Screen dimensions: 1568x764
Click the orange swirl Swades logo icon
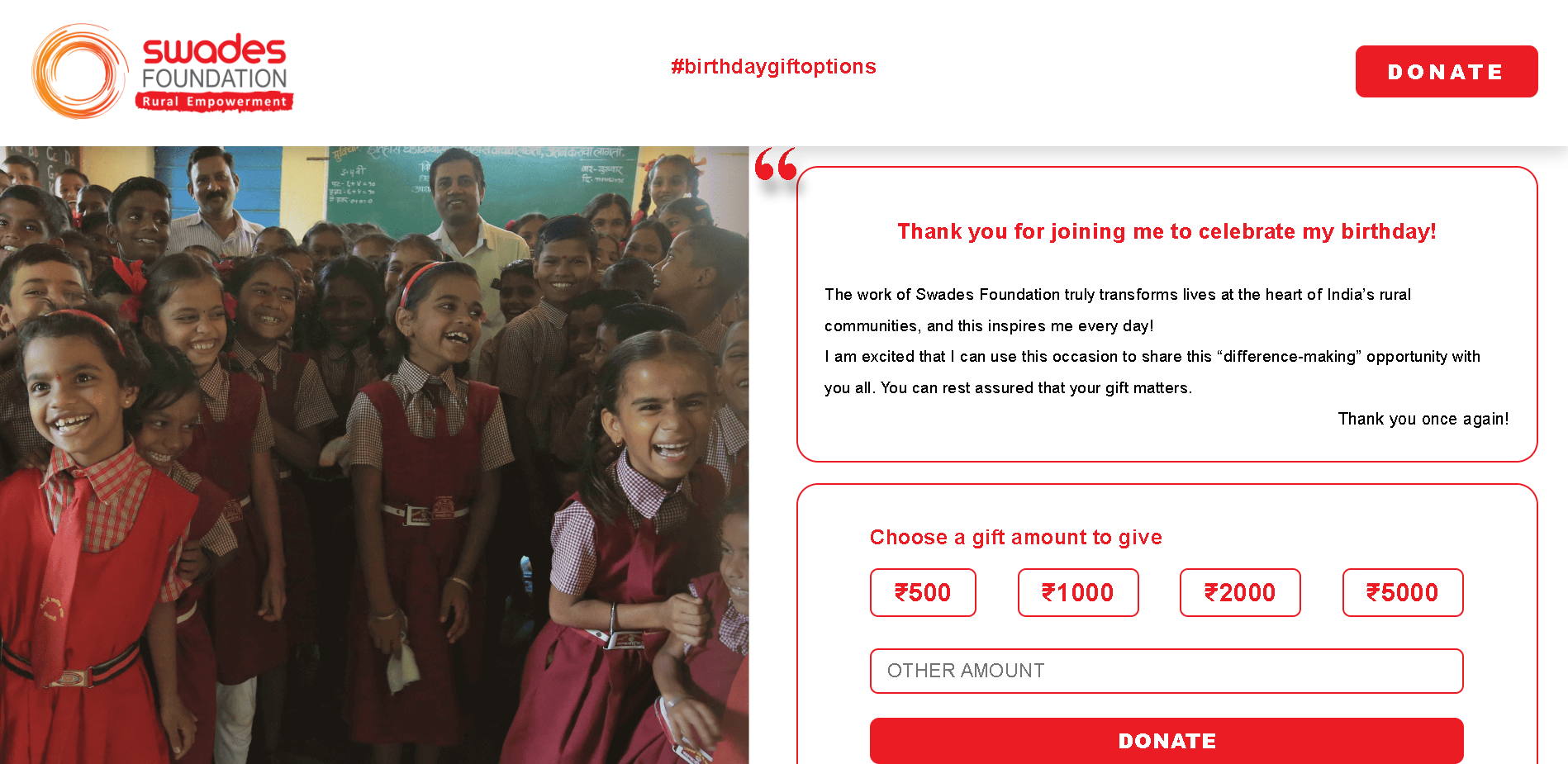[80, 71]
